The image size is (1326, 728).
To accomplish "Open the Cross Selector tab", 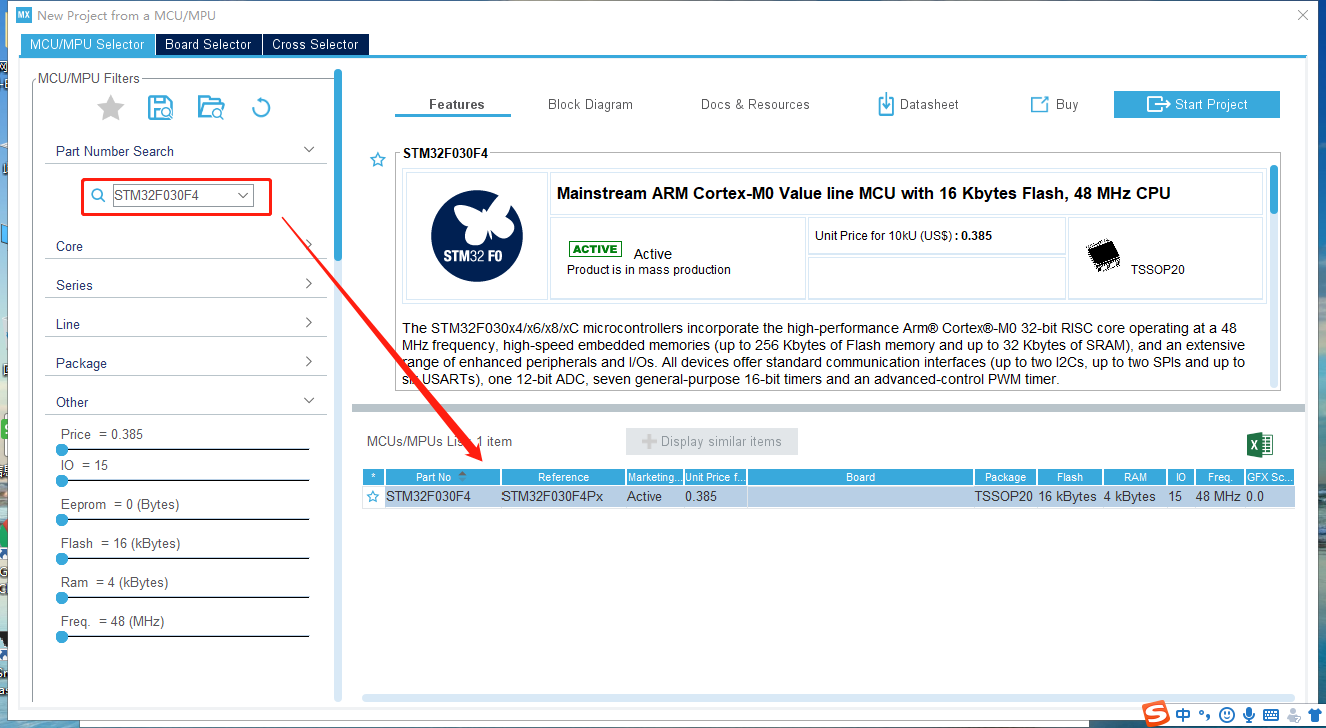I will click(315, 45).
